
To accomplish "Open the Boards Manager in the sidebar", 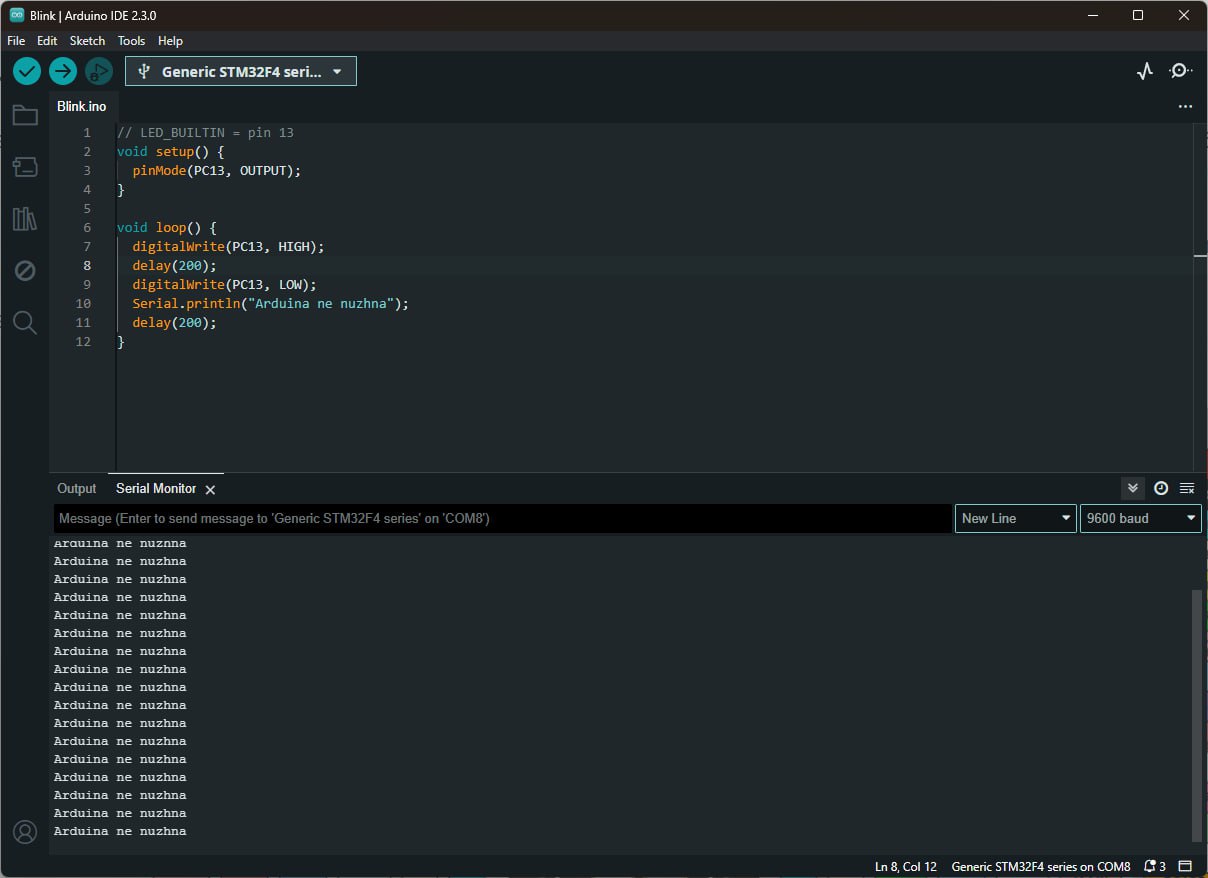I will coord(25,167).
